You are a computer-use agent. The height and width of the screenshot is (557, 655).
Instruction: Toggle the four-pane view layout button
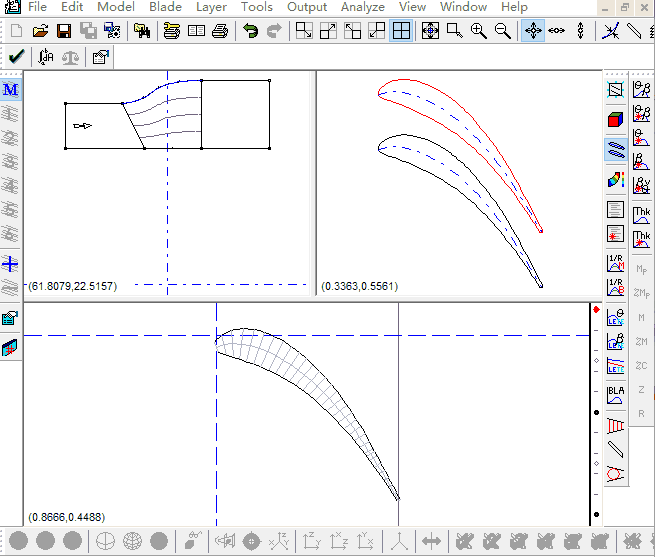(400, 31)
